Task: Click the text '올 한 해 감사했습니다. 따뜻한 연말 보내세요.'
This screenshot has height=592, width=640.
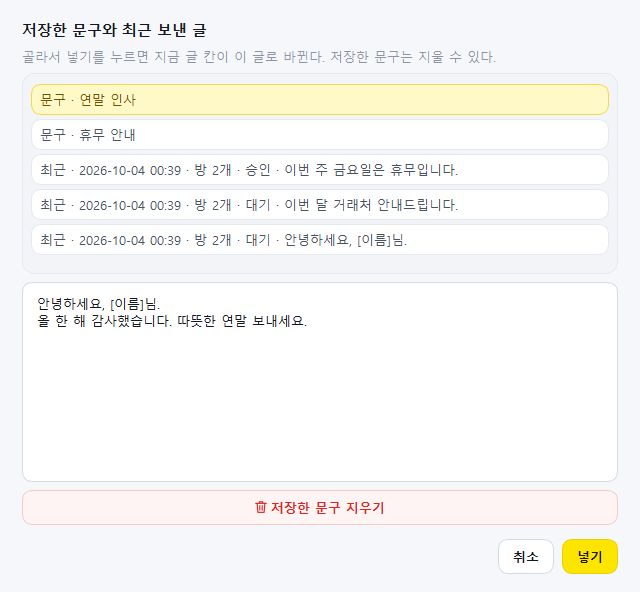Action: coord(172,321)
